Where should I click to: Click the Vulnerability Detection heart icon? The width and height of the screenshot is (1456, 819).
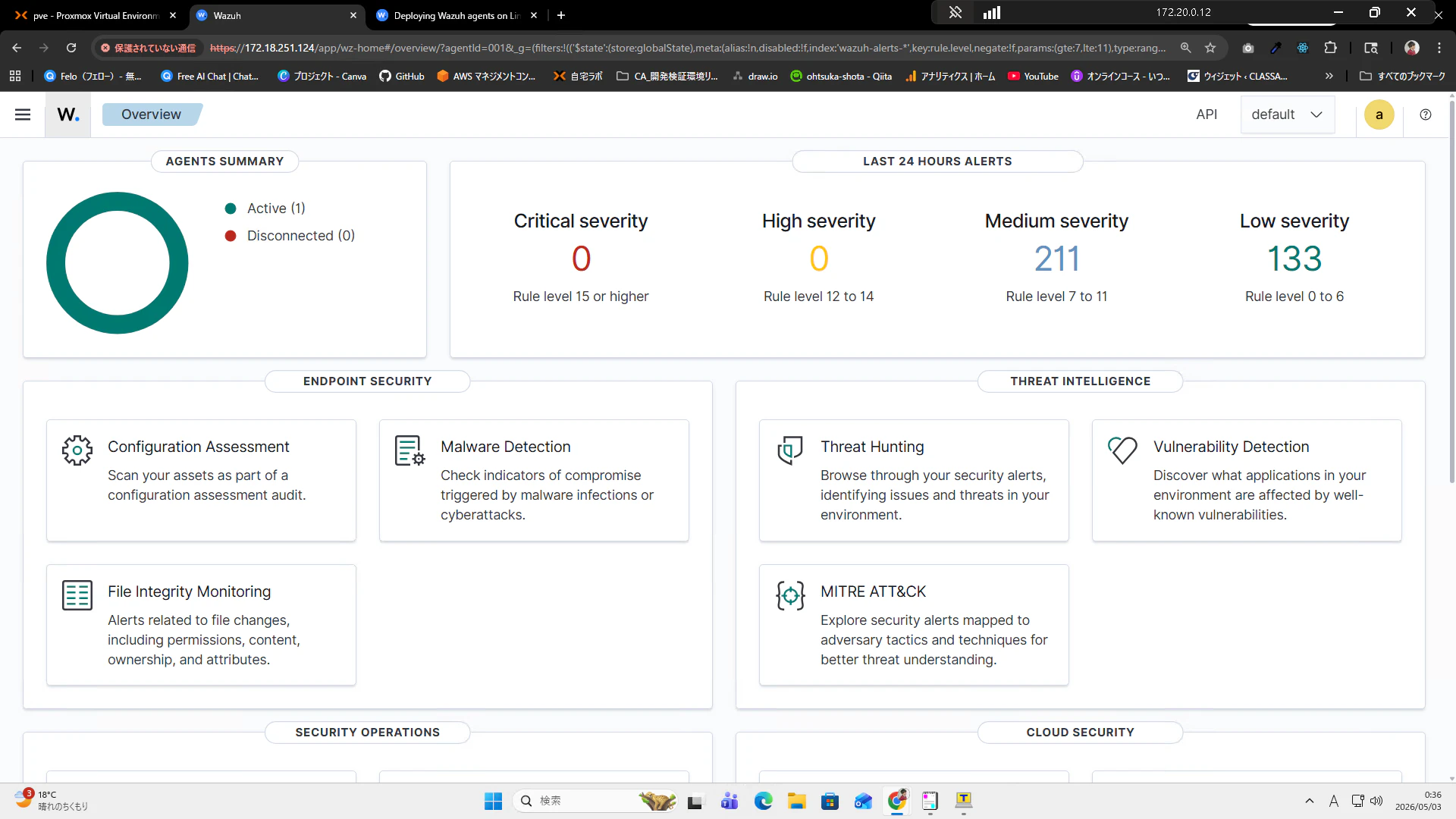click(x=1122, y=450)
